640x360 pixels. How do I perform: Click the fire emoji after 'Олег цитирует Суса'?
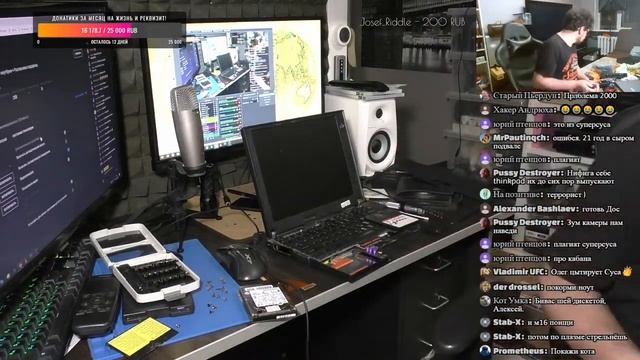[627, 271]
